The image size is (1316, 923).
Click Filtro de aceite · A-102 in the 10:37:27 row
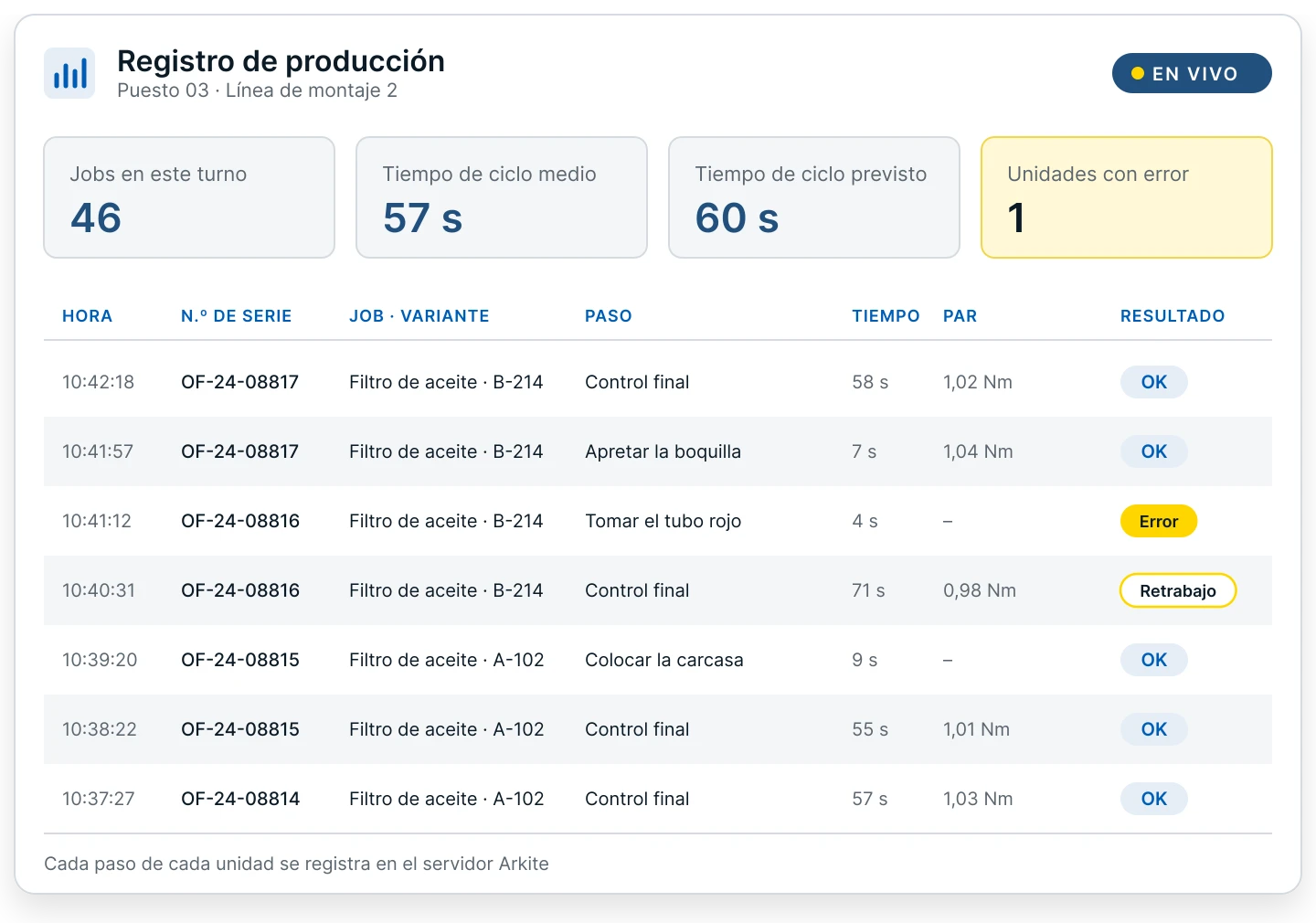pos(447,799)
